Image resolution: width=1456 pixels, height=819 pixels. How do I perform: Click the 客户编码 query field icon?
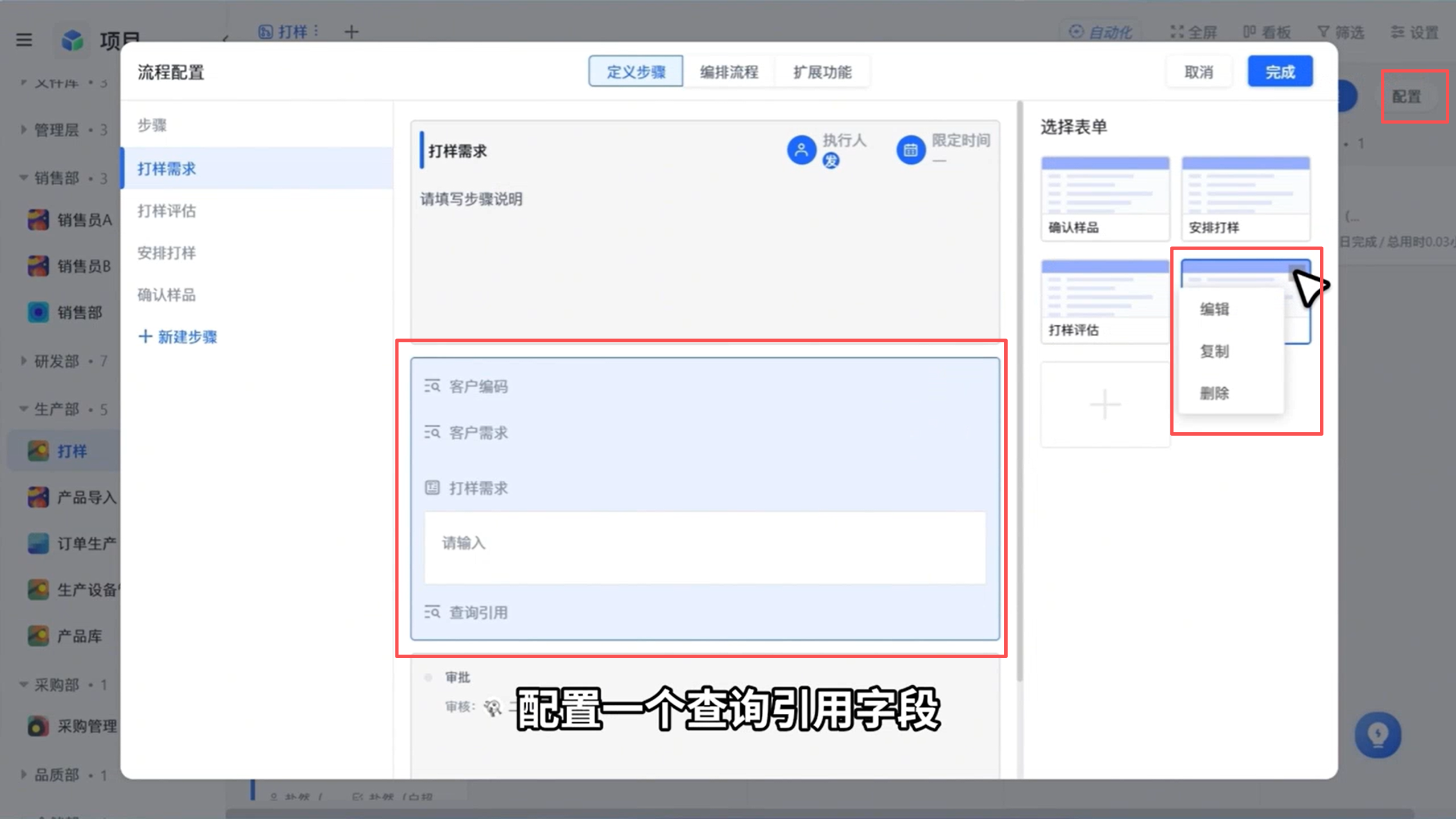click(432, 386)
